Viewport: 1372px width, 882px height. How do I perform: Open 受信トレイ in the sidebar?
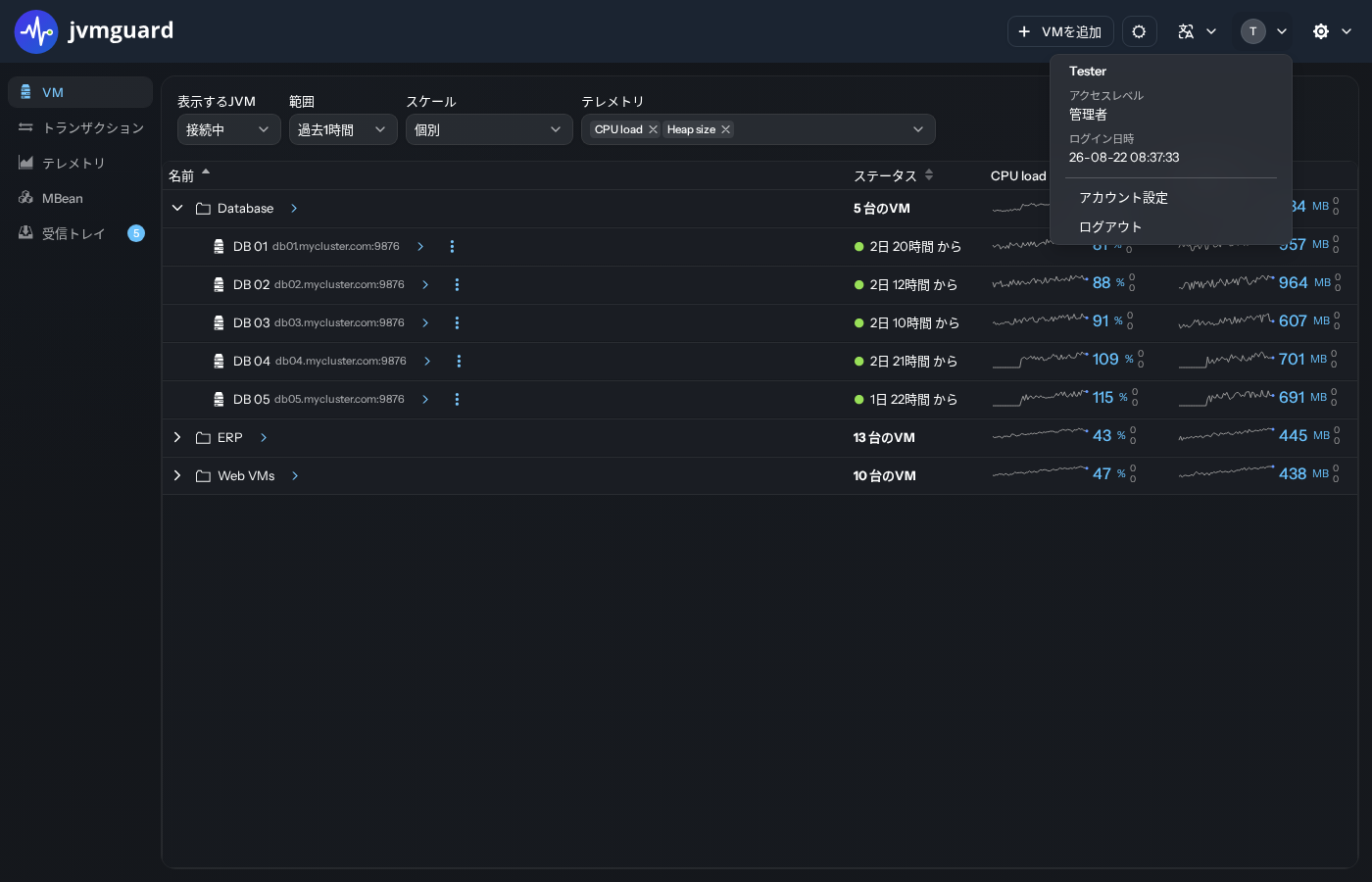(80, 233)
